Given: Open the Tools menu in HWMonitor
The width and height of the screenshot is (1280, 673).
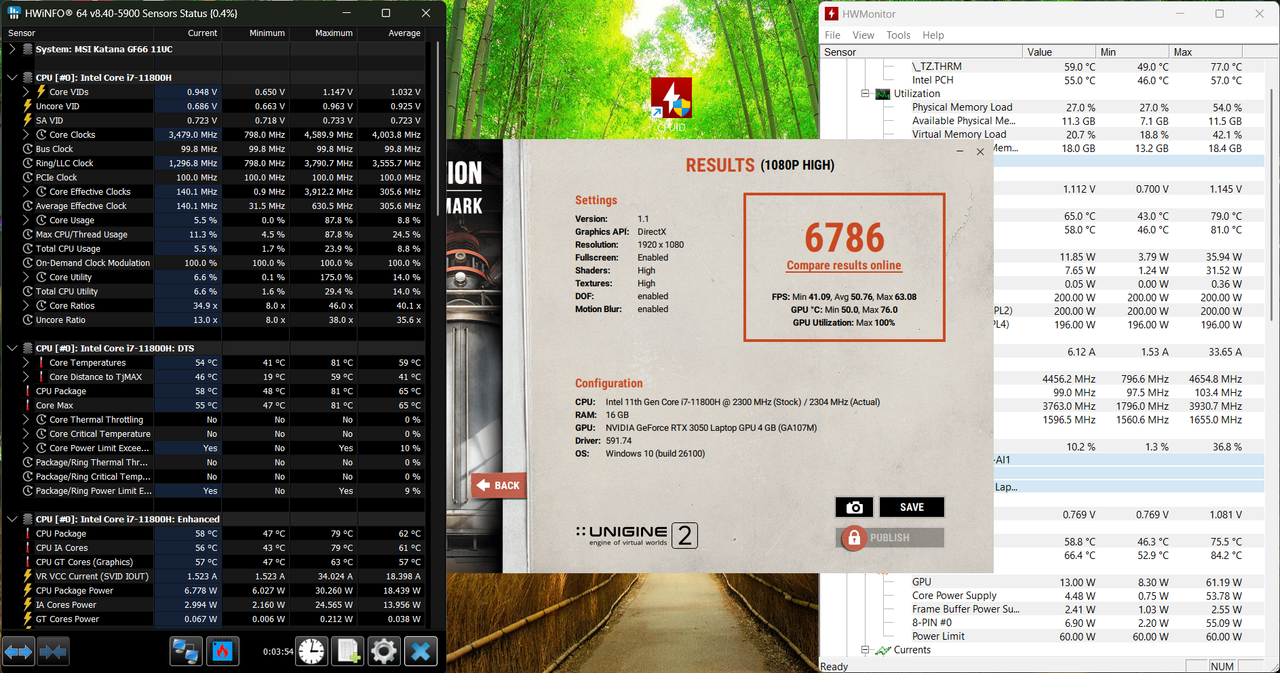Looking at the screenshot, I should point(898,35).
